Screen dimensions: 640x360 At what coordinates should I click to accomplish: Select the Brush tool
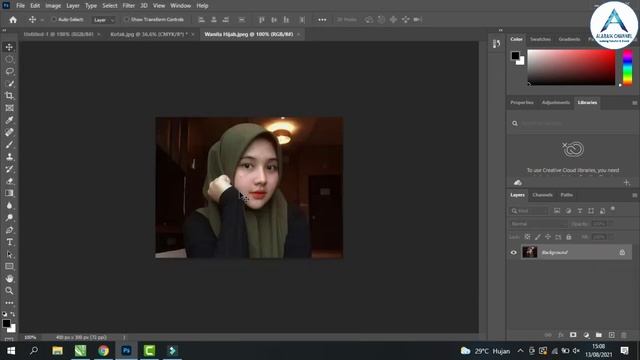pyautogui.click(x=9, y=144)
